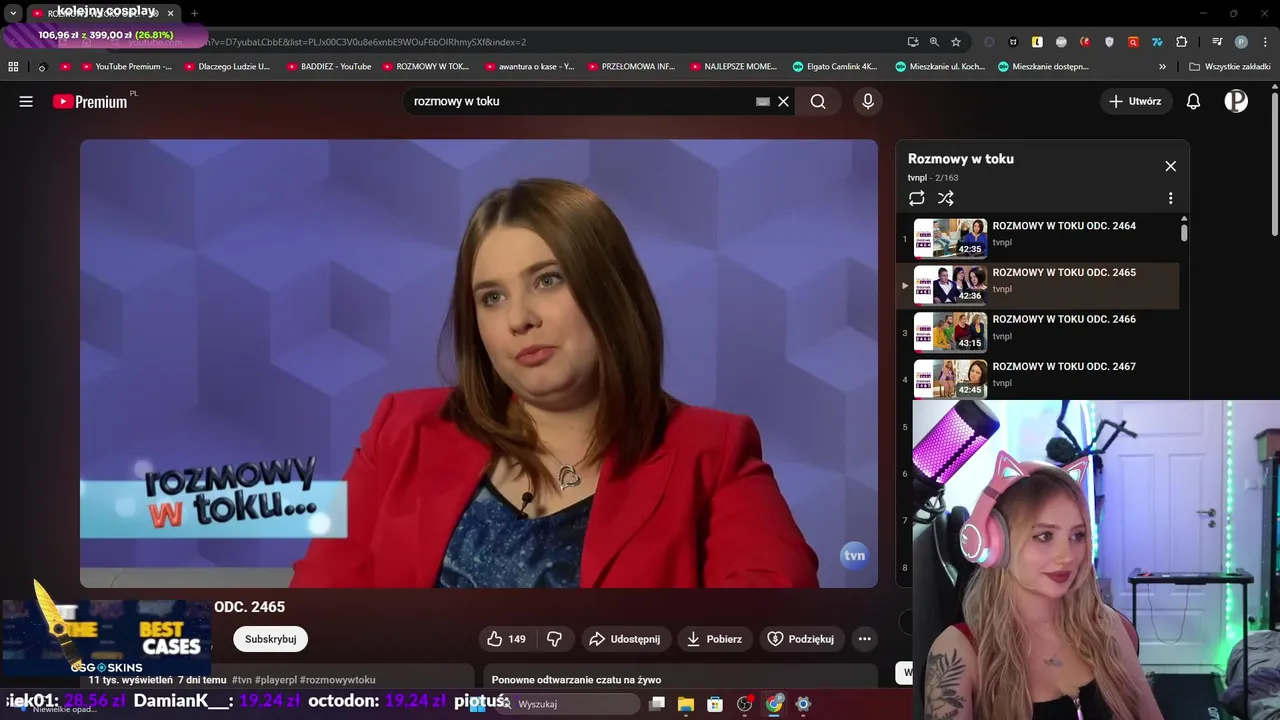Click the 42:45 thumbnail of episode 2467

pyautogui.click(x=950, y=379)
